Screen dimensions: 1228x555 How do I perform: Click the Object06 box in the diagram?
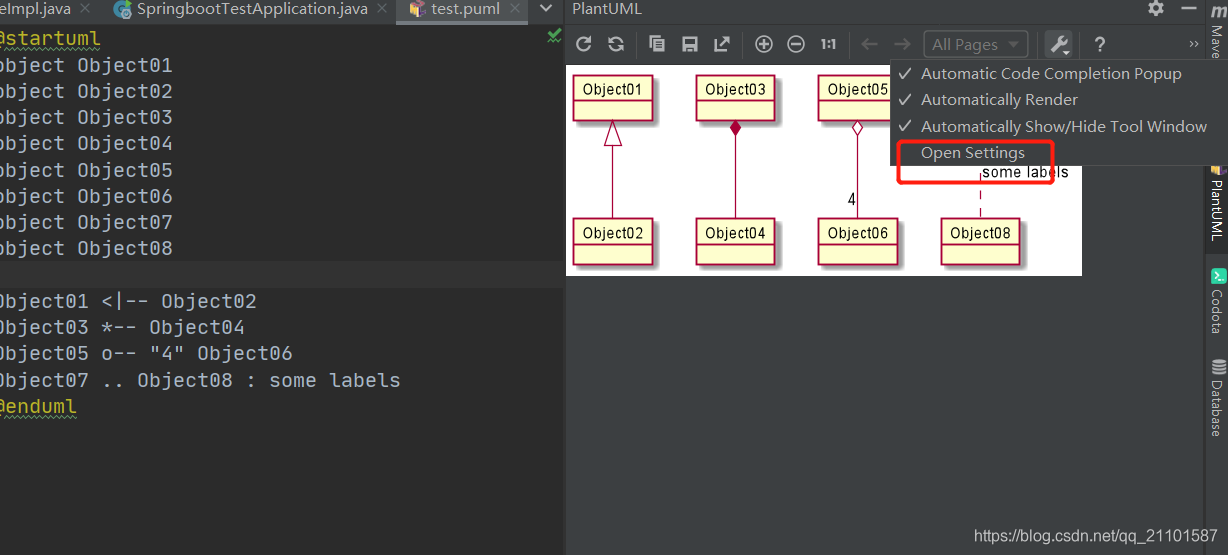point(857,240)
